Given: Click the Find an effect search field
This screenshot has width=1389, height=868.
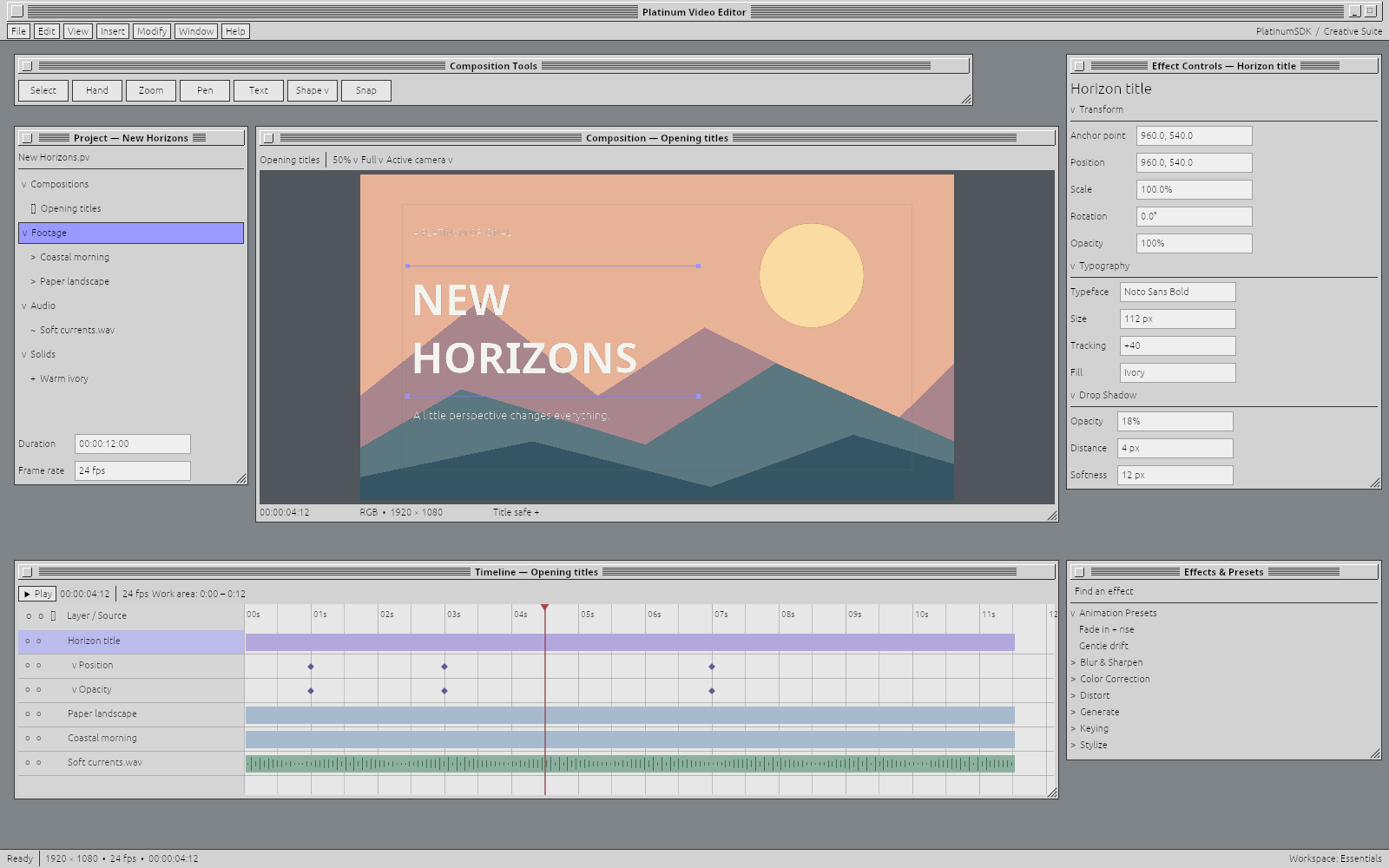Looking at the screenshot, I should coord(1224,592).
